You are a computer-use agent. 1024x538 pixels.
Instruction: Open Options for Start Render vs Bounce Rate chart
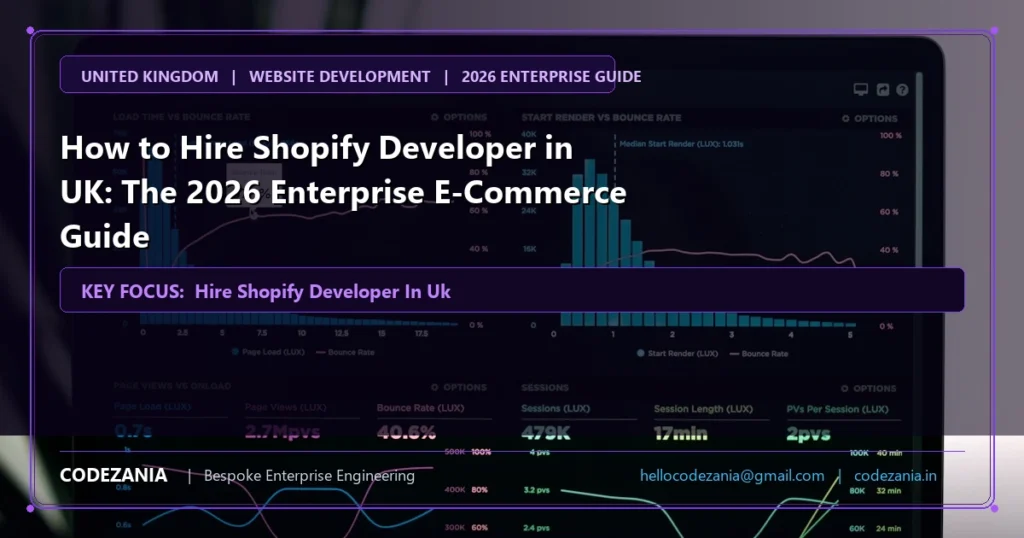coord(870,118)
